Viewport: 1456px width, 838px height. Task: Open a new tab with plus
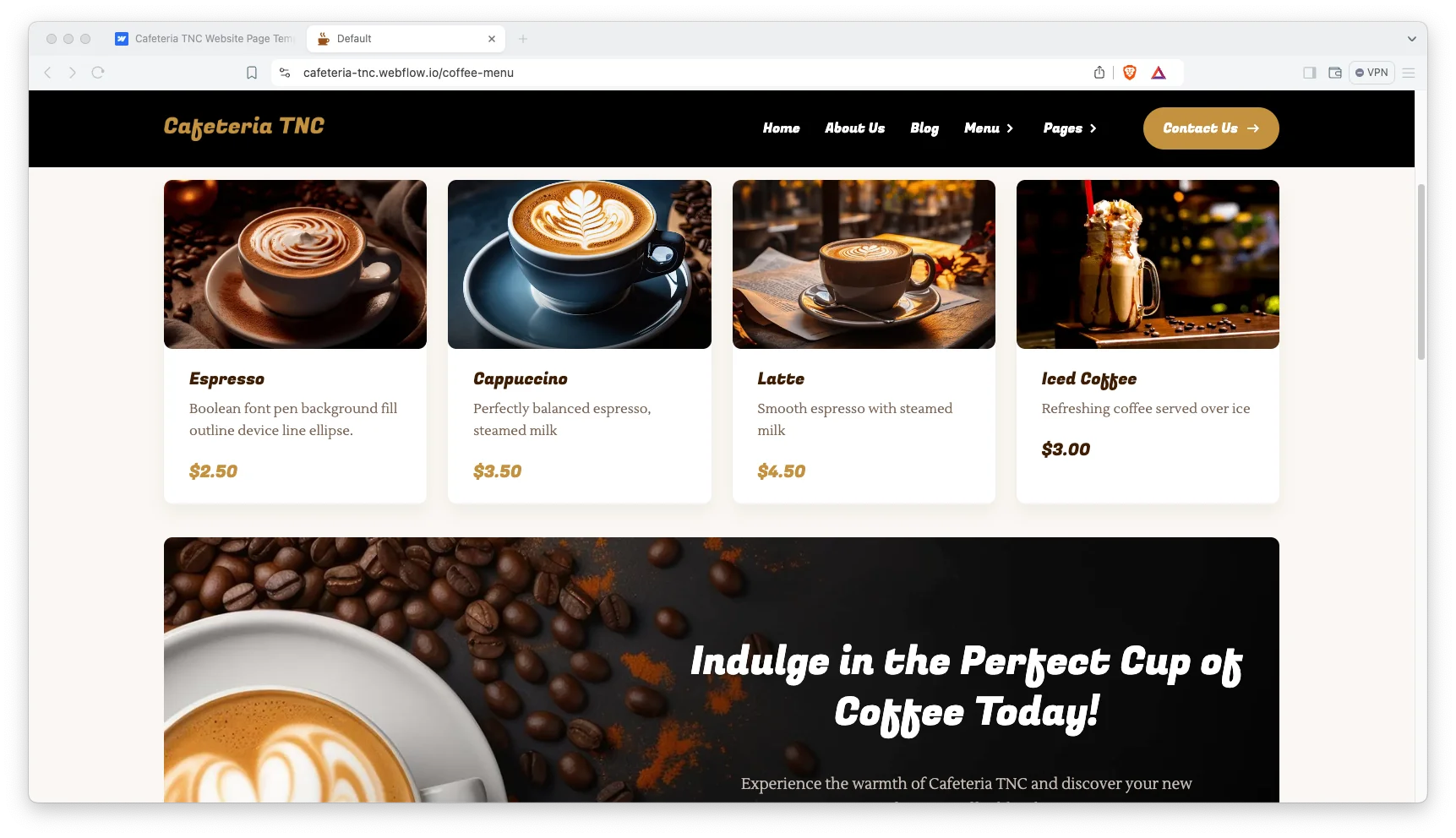click(523, 39)
